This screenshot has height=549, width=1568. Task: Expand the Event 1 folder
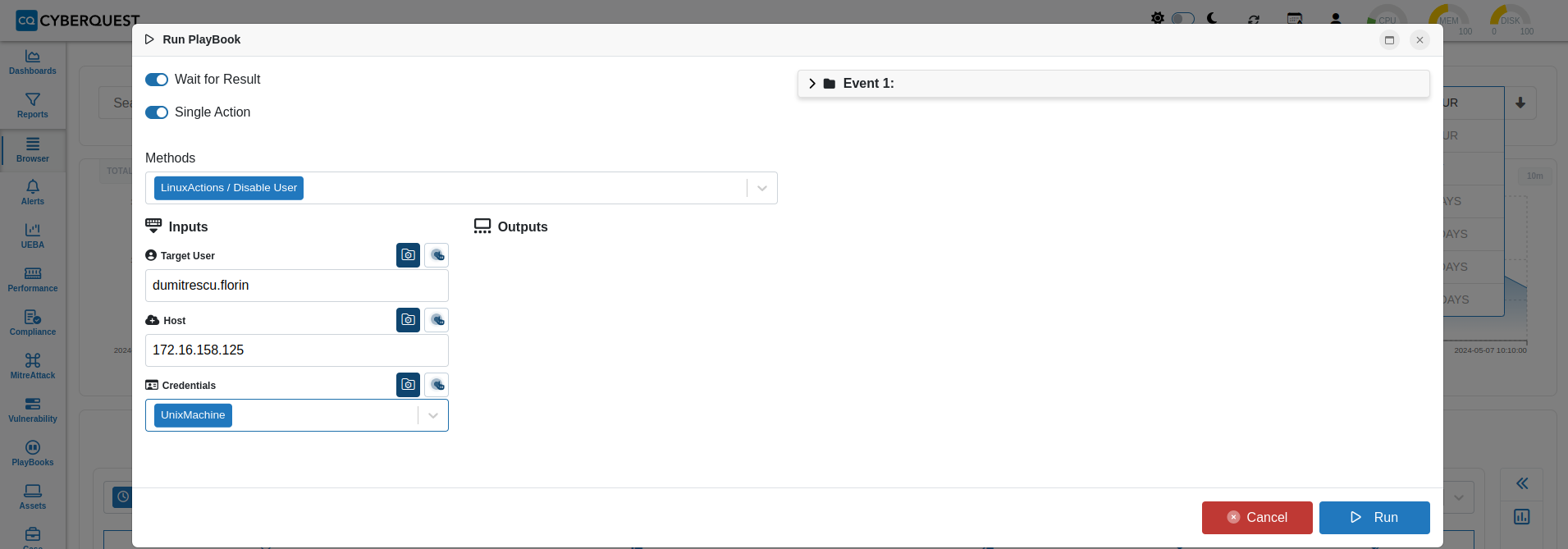[x=812, y=84]
